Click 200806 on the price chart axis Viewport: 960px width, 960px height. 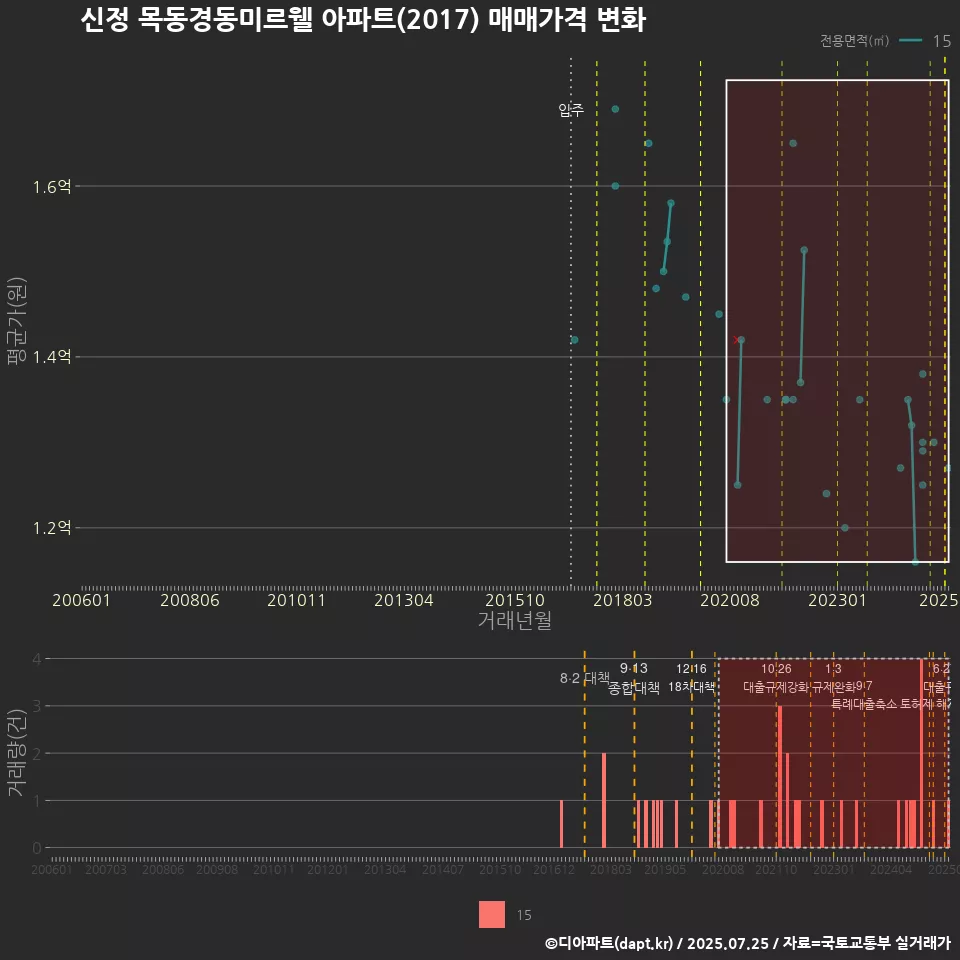190,600
